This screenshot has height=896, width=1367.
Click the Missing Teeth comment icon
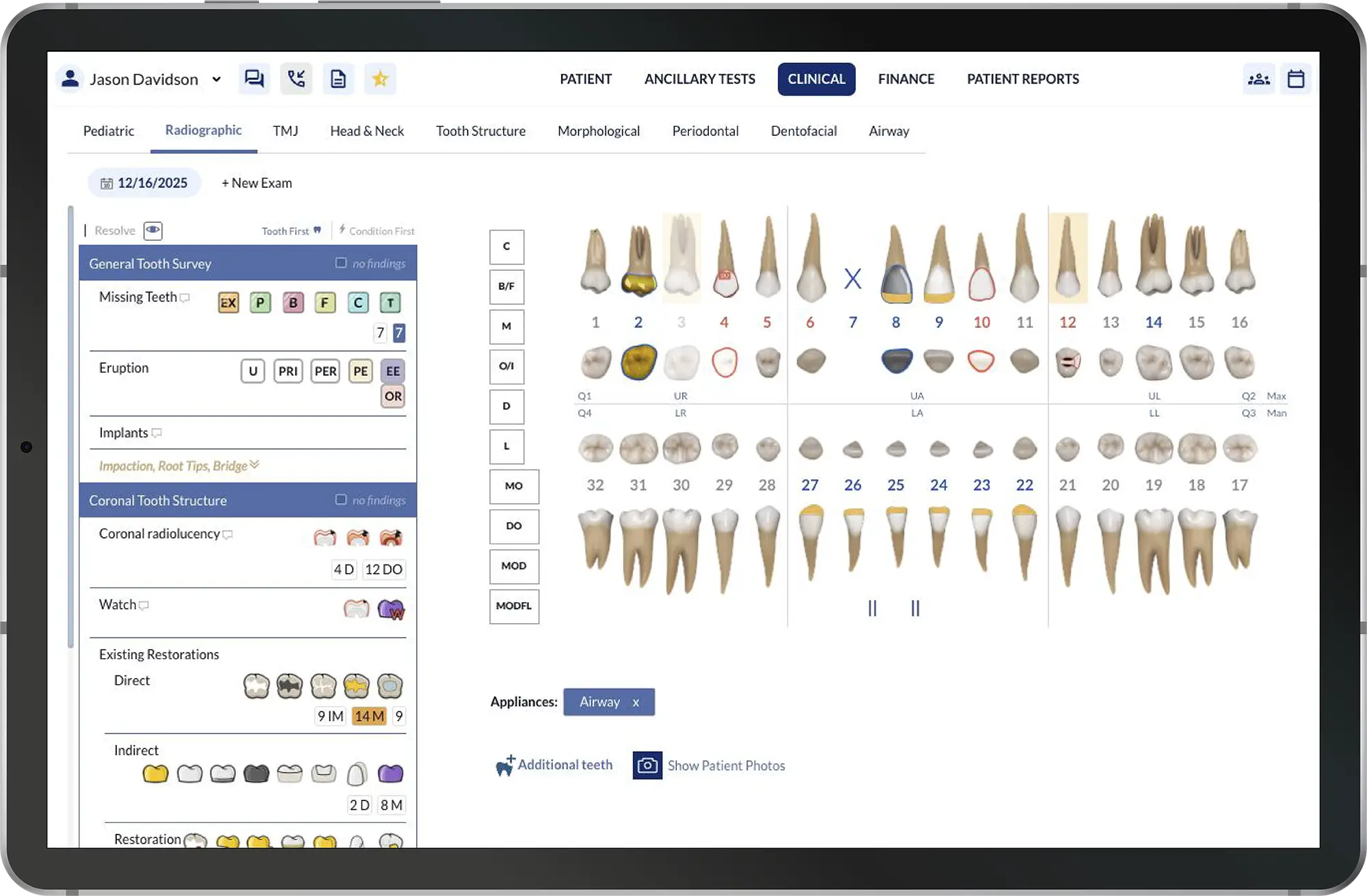coord(185,298)
